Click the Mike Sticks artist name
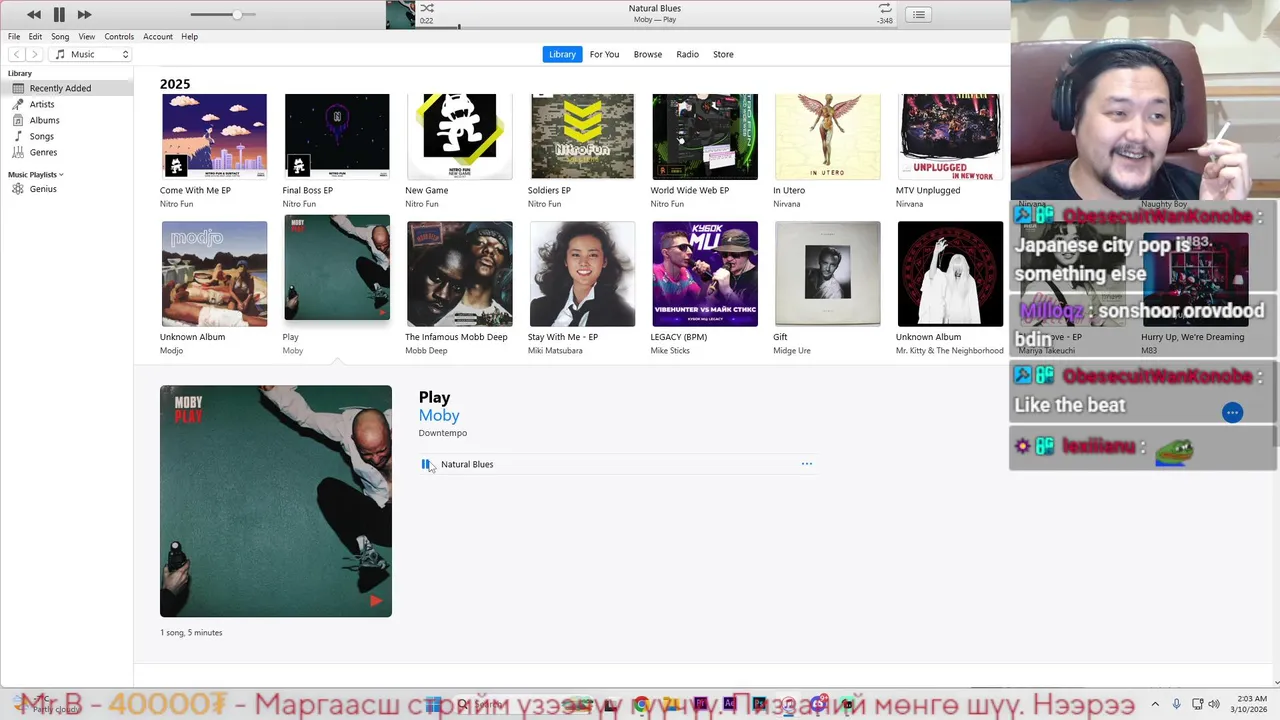The image size is (1280, 720). [670, 351]
